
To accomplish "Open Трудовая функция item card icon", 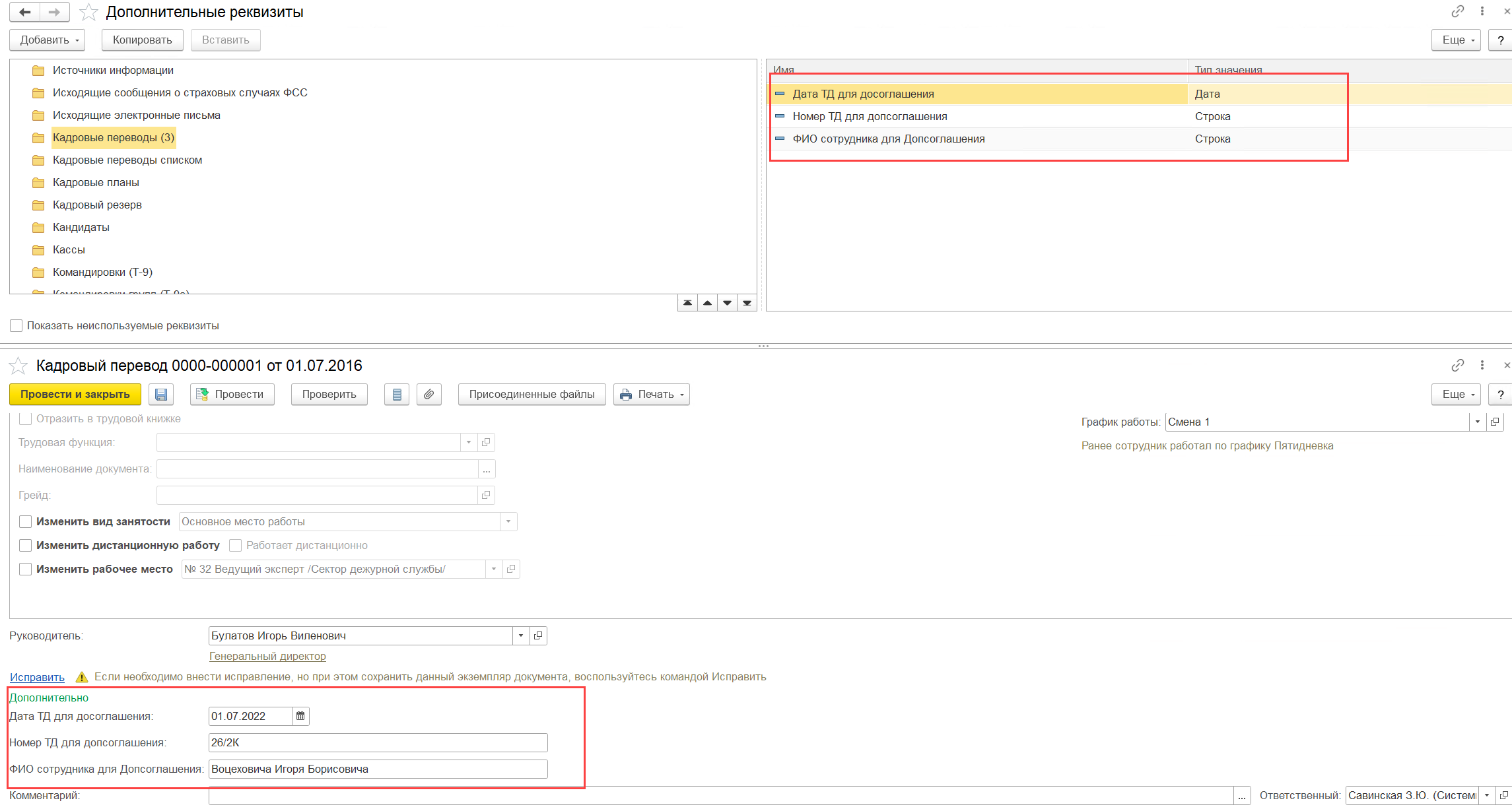I will pyautogui.click(x=486, y=442).
